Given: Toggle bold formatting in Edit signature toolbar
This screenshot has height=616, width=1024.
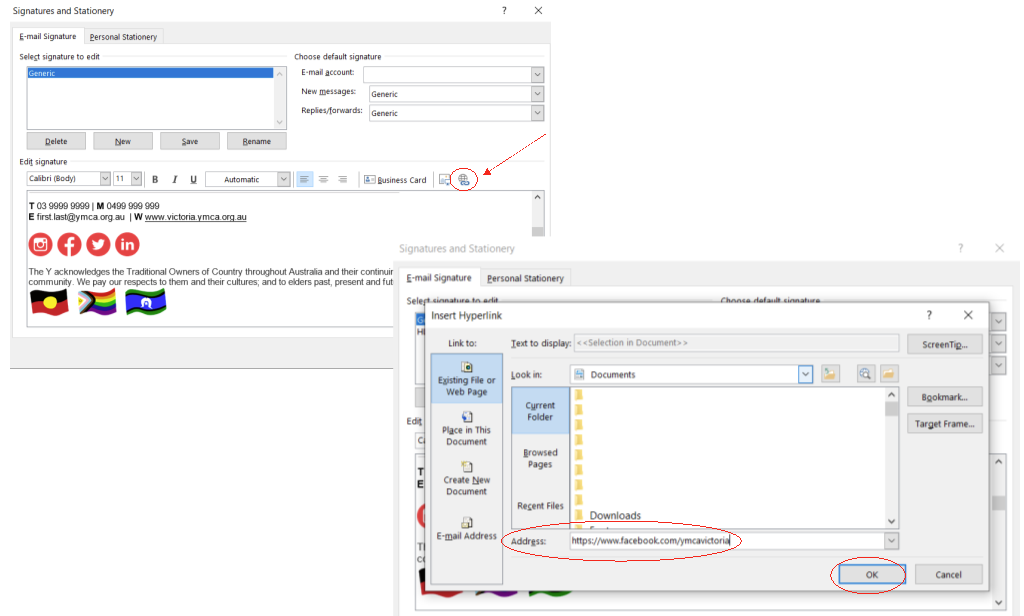Looking at the screenshot, I should [x=154, y=178].
